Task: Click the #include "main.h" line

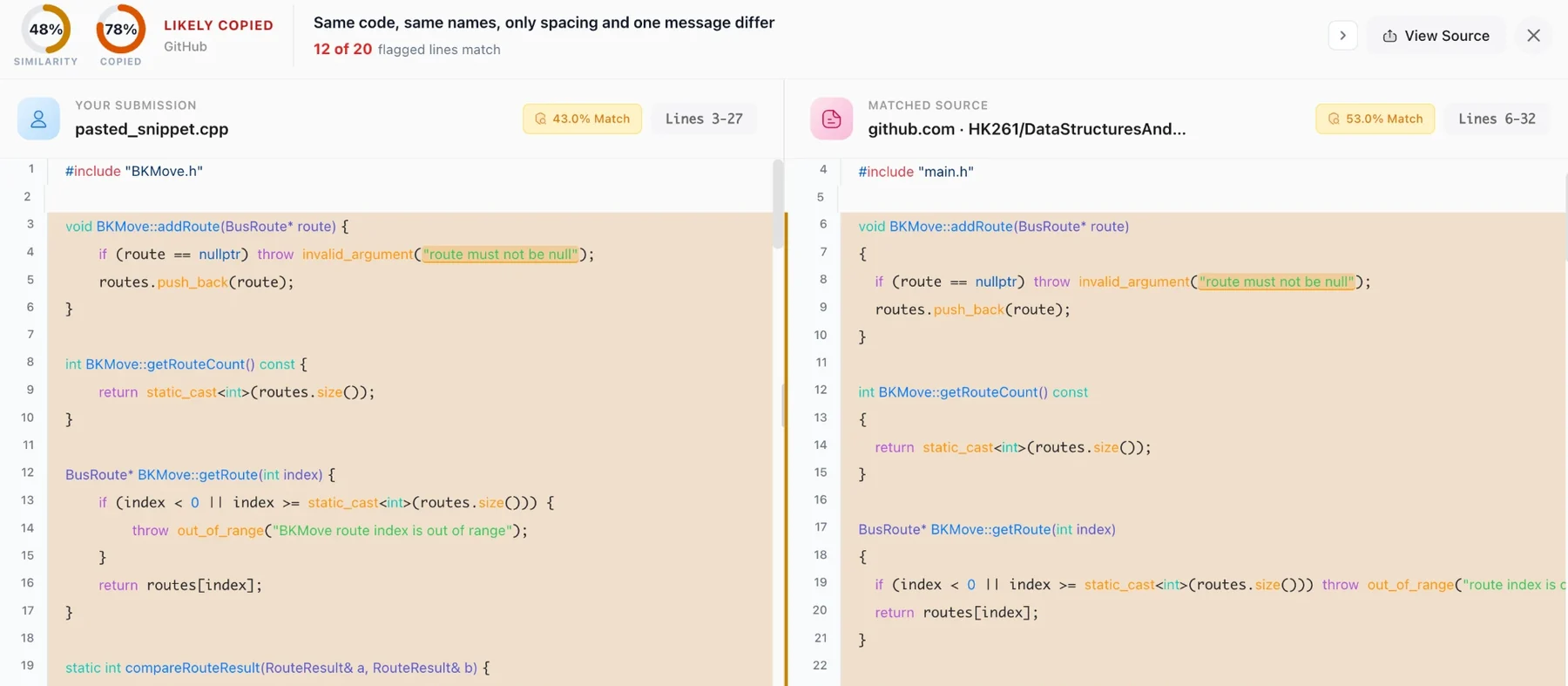Action: click(916, 172)
